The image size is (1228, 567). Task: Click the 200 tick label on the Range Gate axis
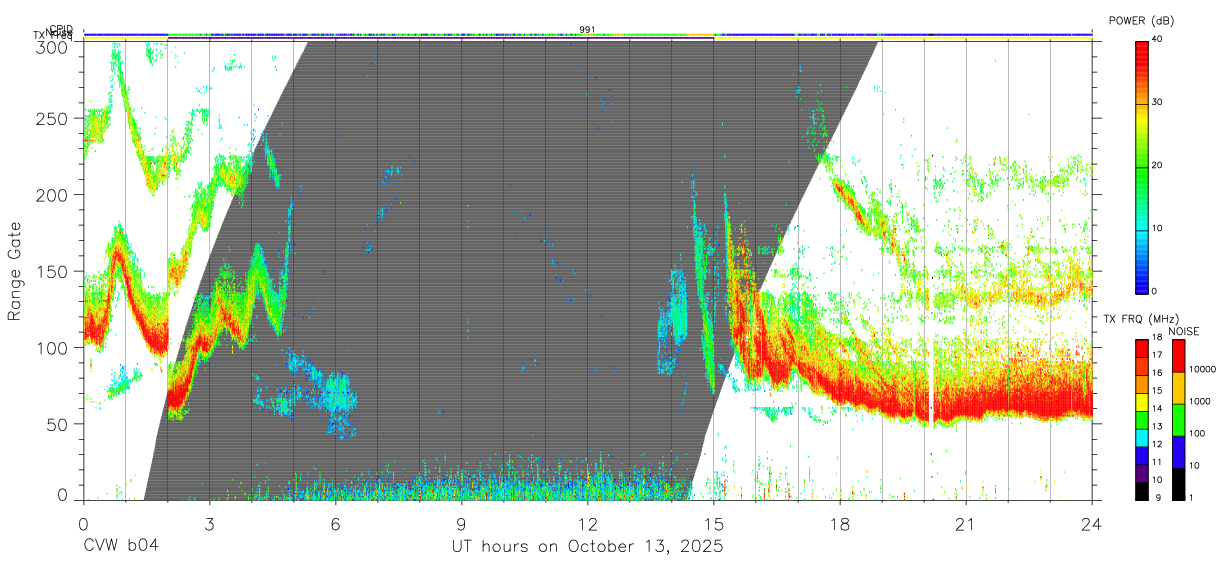click(52, 195)
